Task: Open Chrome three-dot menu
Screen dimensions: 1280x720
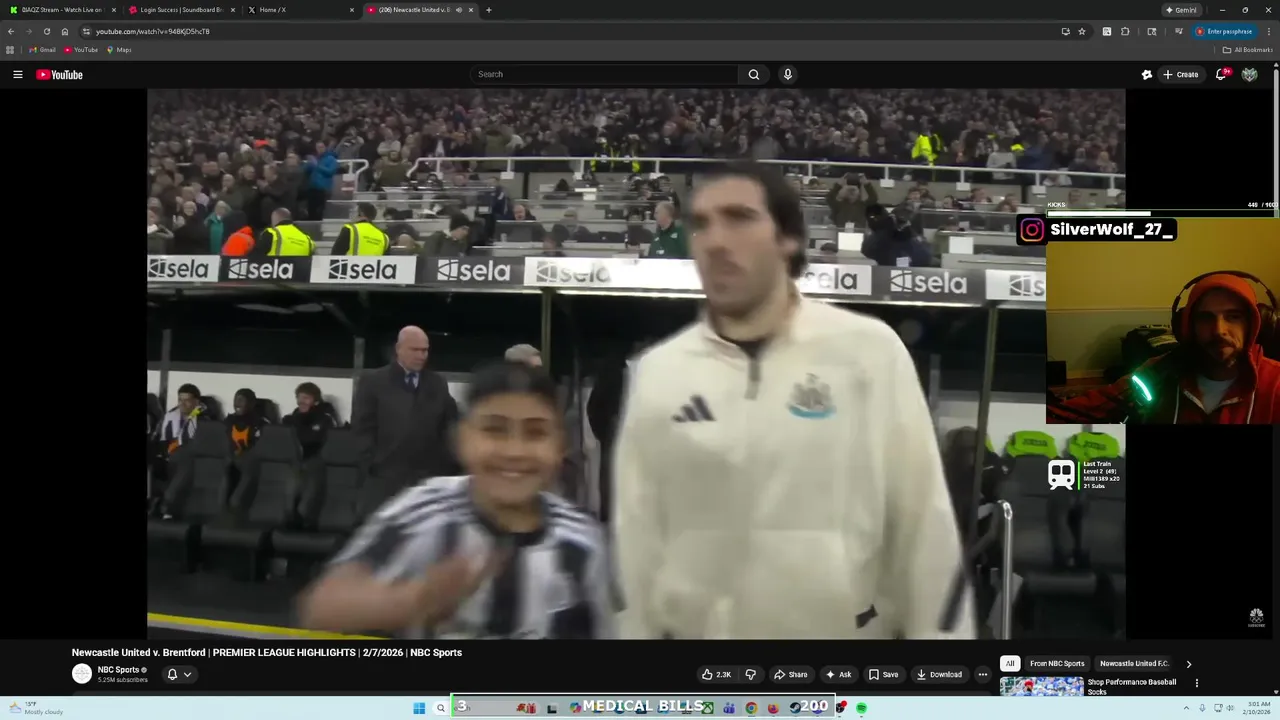Action: click(1268, 31)
